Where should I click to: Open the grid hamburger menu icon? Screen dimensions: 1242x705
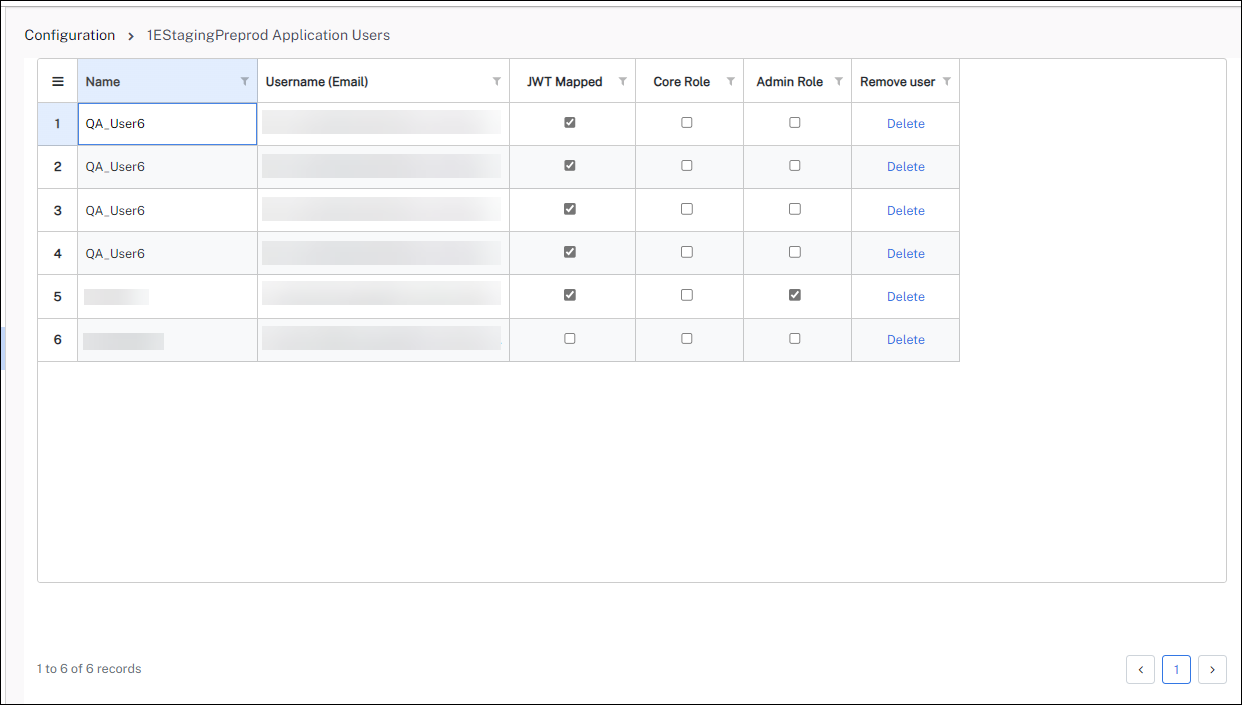(58, 82)
